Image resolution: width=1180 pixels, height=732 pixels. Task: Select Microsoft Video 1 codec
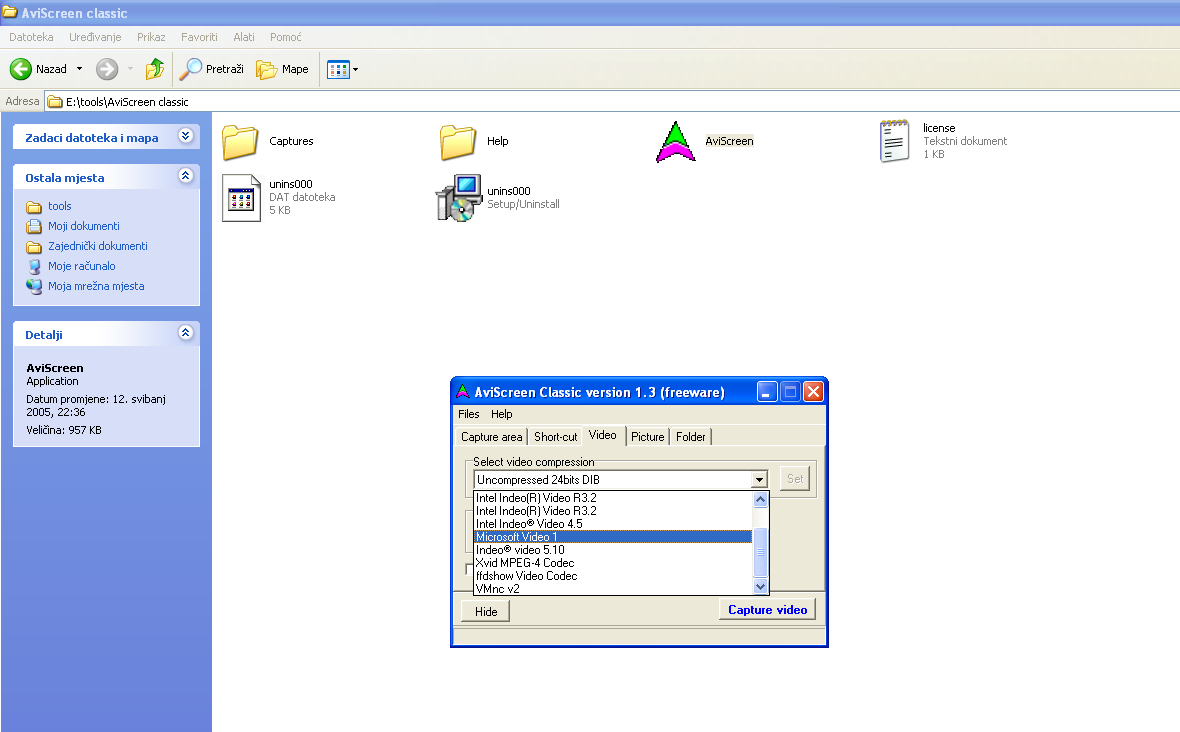[613, 537]
